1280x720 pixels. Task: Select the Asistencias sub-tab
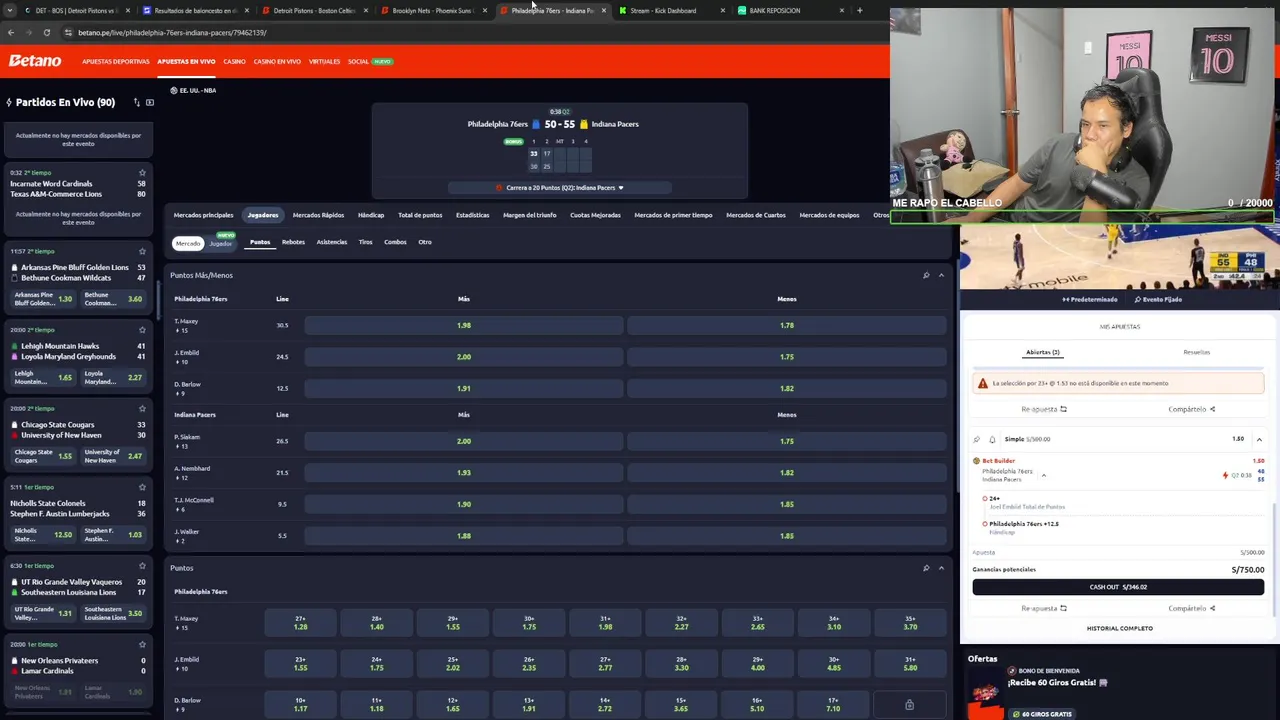[332, 242]
